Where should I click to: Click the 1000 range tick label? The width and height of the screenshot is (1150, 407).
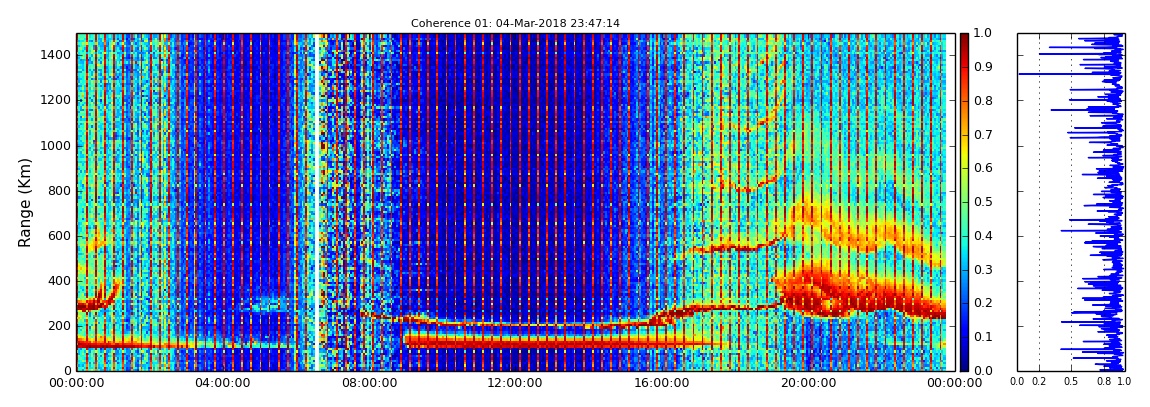[55, 146]
